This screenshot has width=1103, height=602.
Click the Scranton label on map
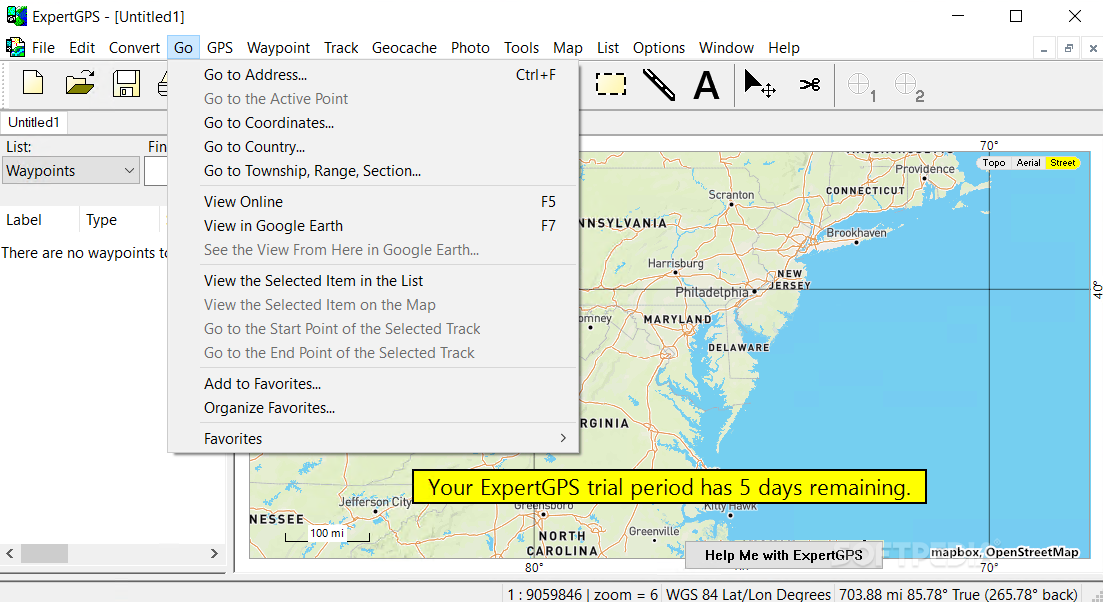[x=731, y=195]
